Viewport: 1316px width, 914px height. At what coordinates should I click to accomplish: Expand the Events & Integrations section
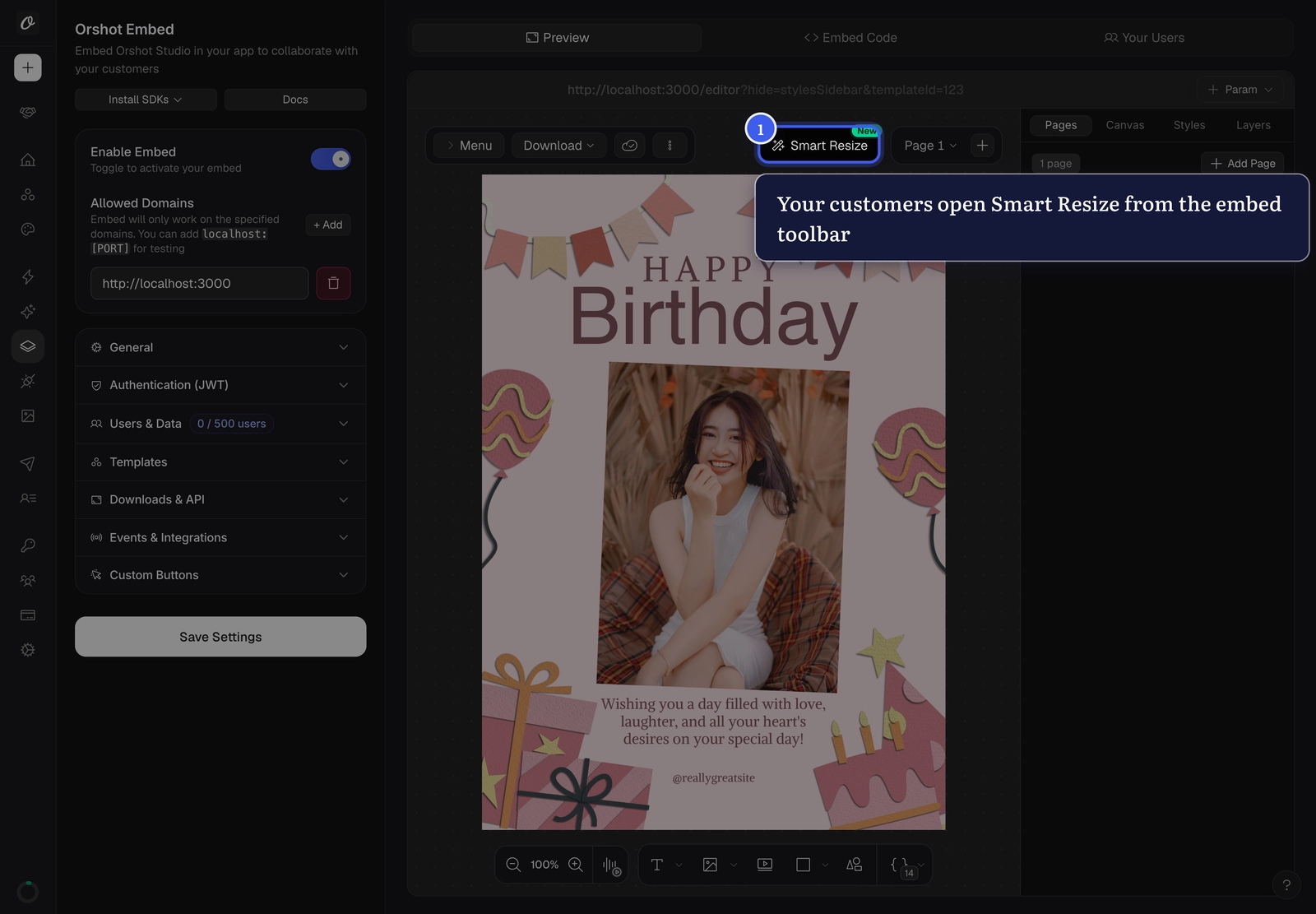tap(220, 537)
